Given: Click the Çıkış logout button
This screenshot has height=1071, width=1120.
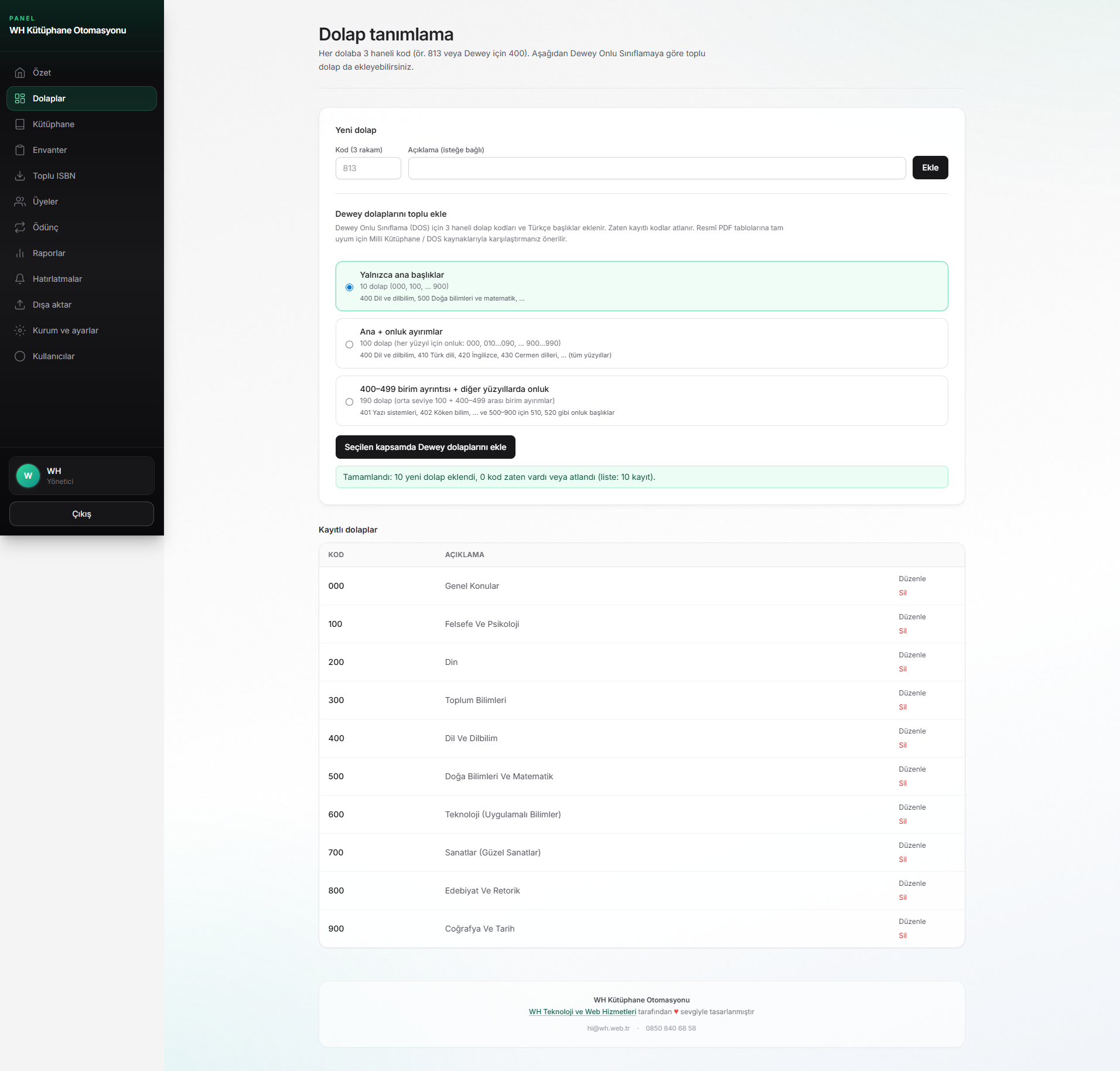Looking at the screenshot, I should point(81,514).
